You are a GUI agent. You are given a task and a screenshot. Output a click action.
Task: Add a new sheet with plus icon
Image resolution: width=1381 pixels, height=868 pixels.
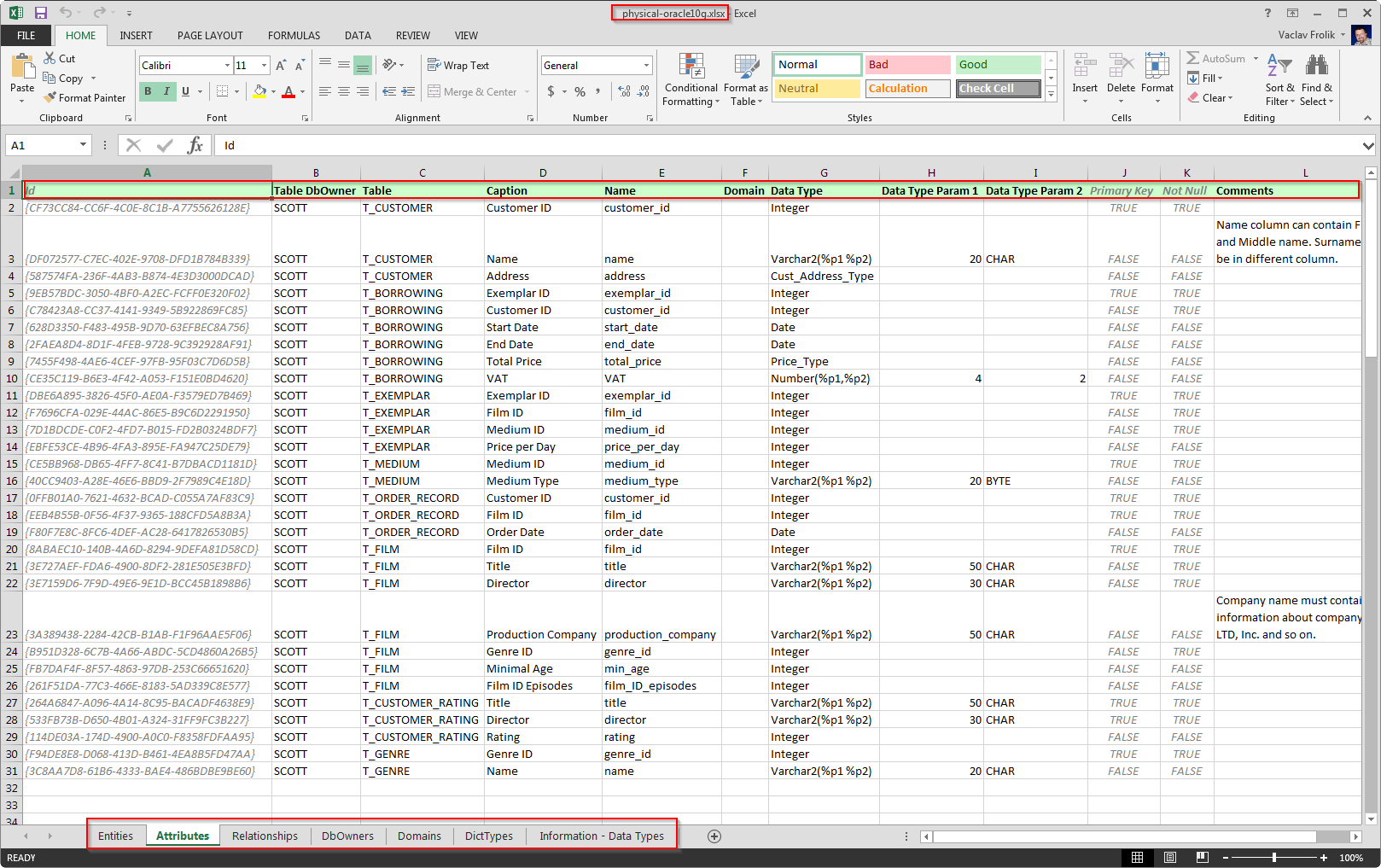click(x=714, y=836)
